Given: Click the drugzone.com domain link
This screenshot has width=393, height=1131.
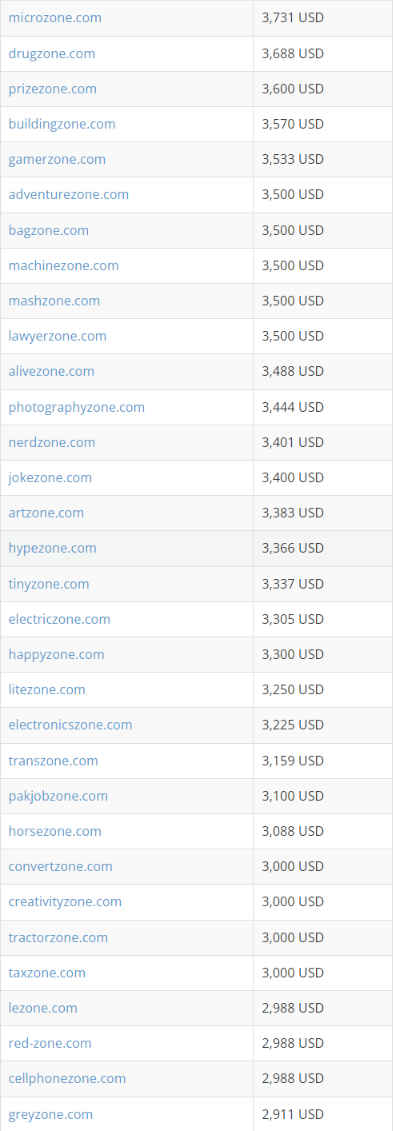Looking at the screenshot, I should click(x=51, y=53).
